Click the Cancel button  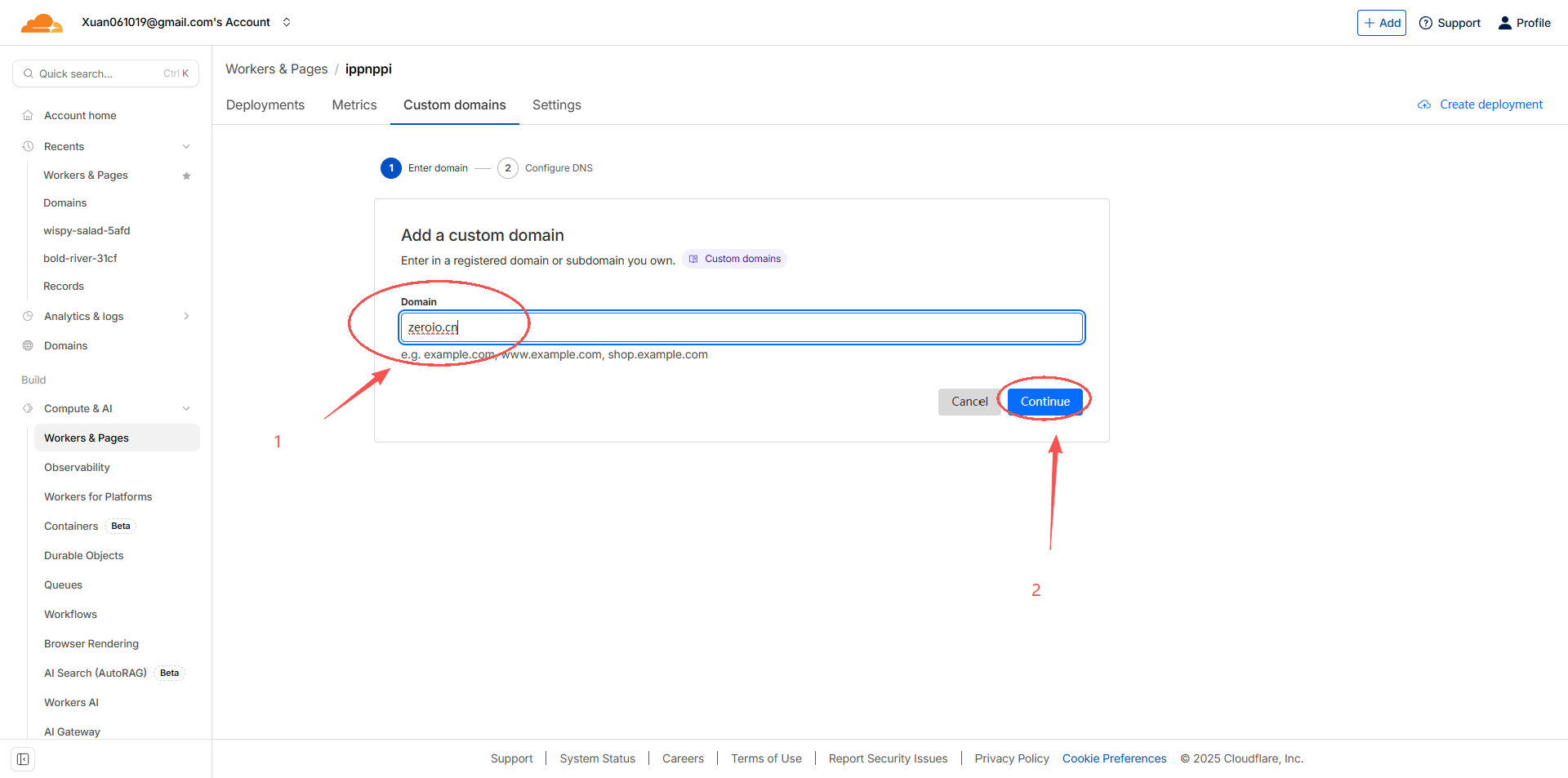(969, 402)
